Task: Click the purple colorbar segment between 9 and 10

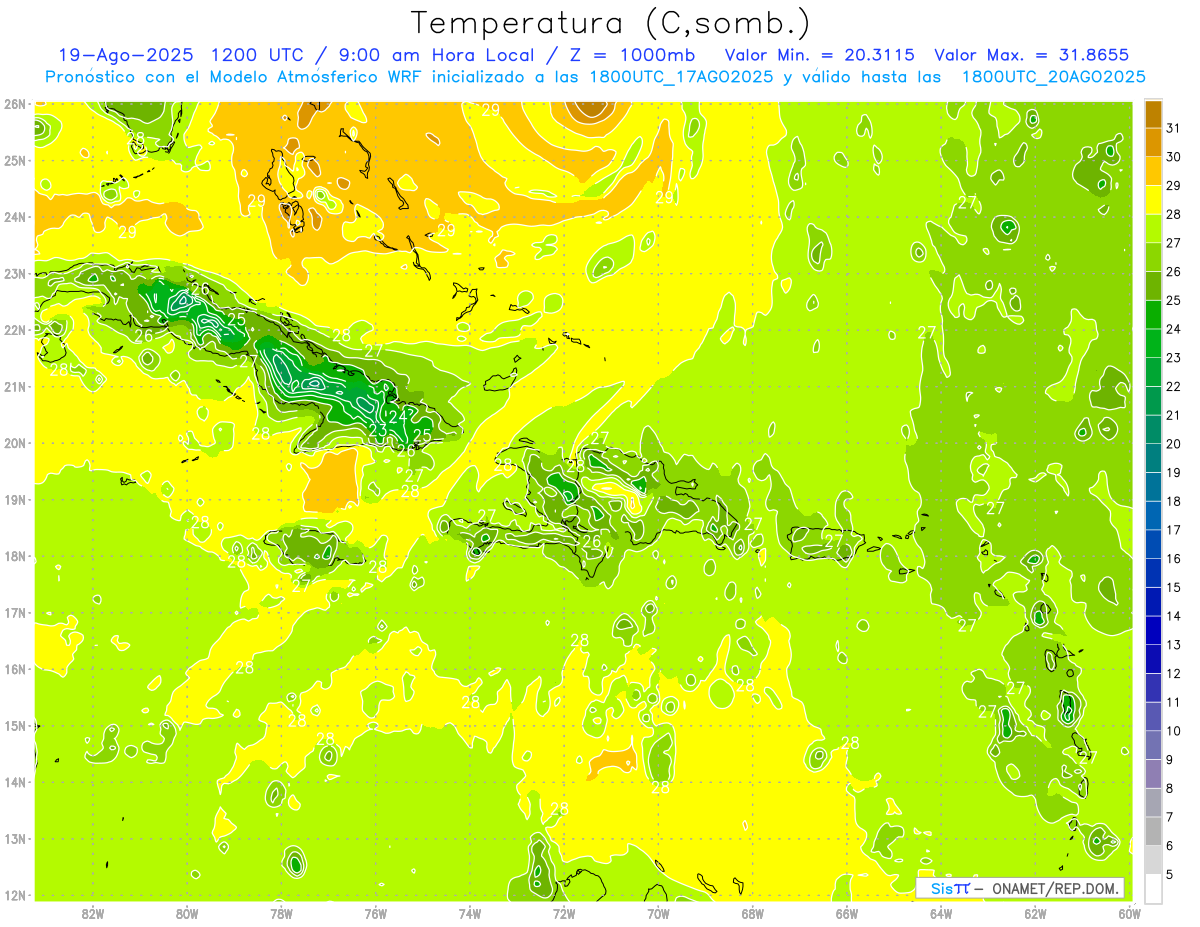Action: pyautogui.click(x=1153, y=745)
